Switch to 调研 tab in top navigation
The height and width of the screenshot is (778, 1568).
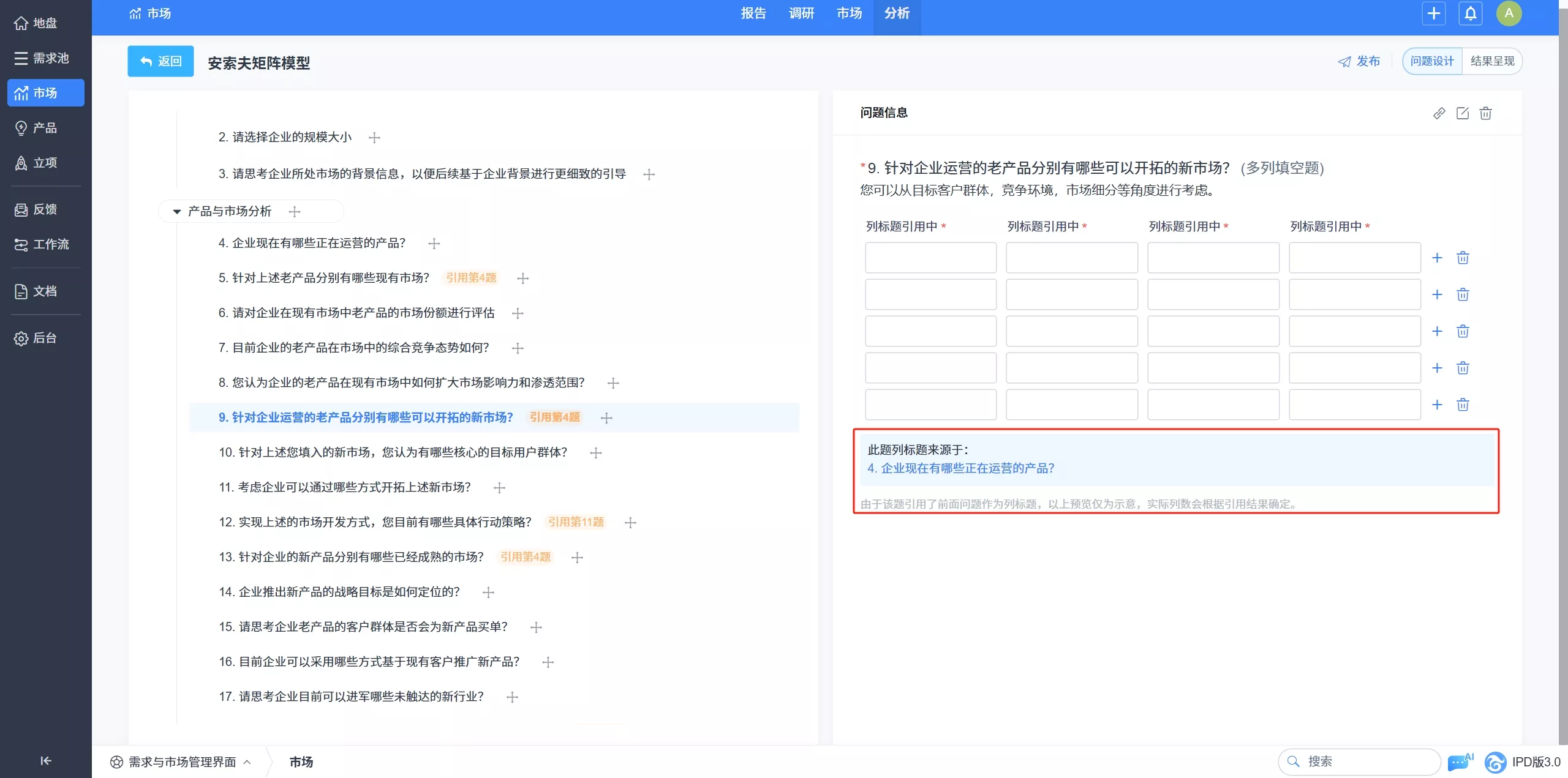pos(801,13)
